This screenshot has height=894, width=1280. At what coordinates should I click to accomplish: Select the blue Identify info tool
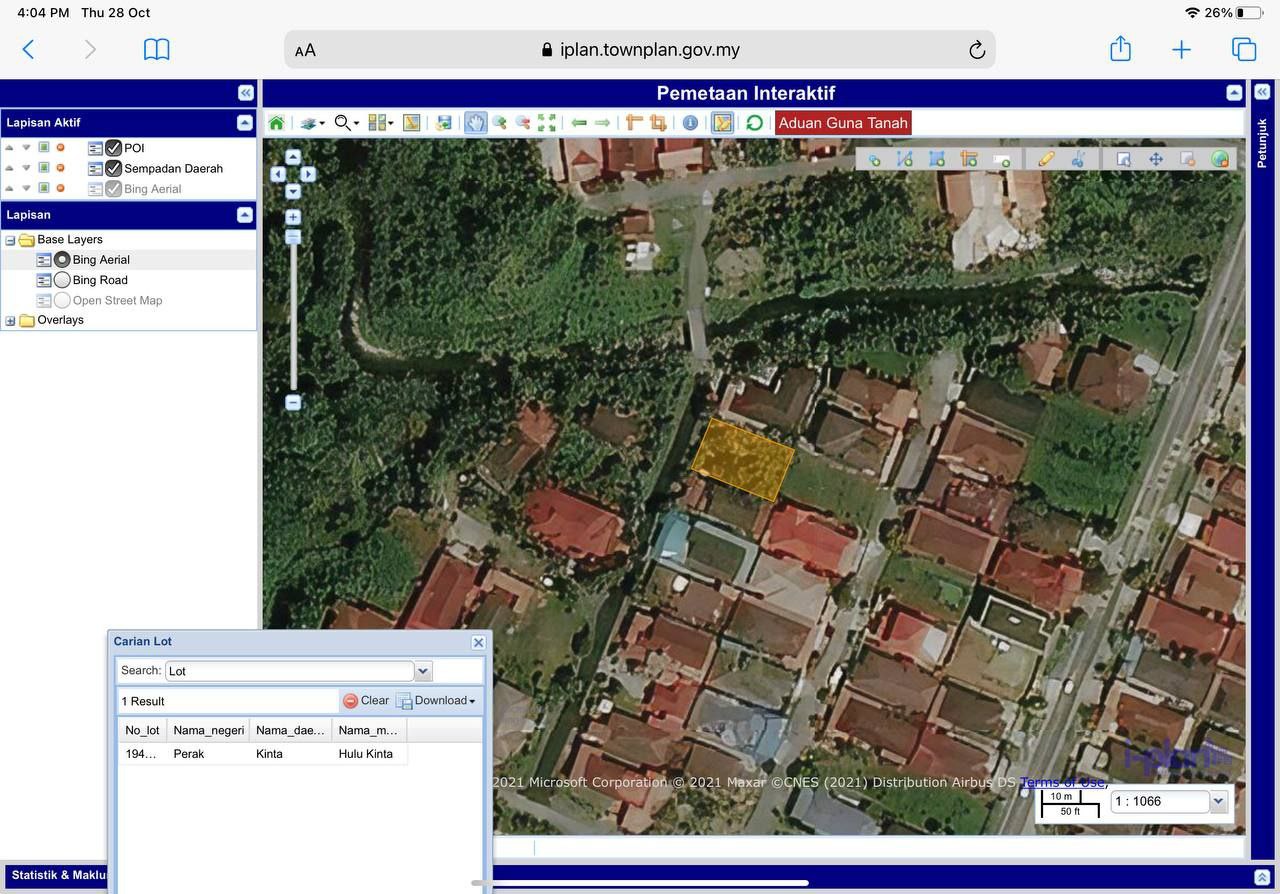pyautogui.click(x=690, y=123)
